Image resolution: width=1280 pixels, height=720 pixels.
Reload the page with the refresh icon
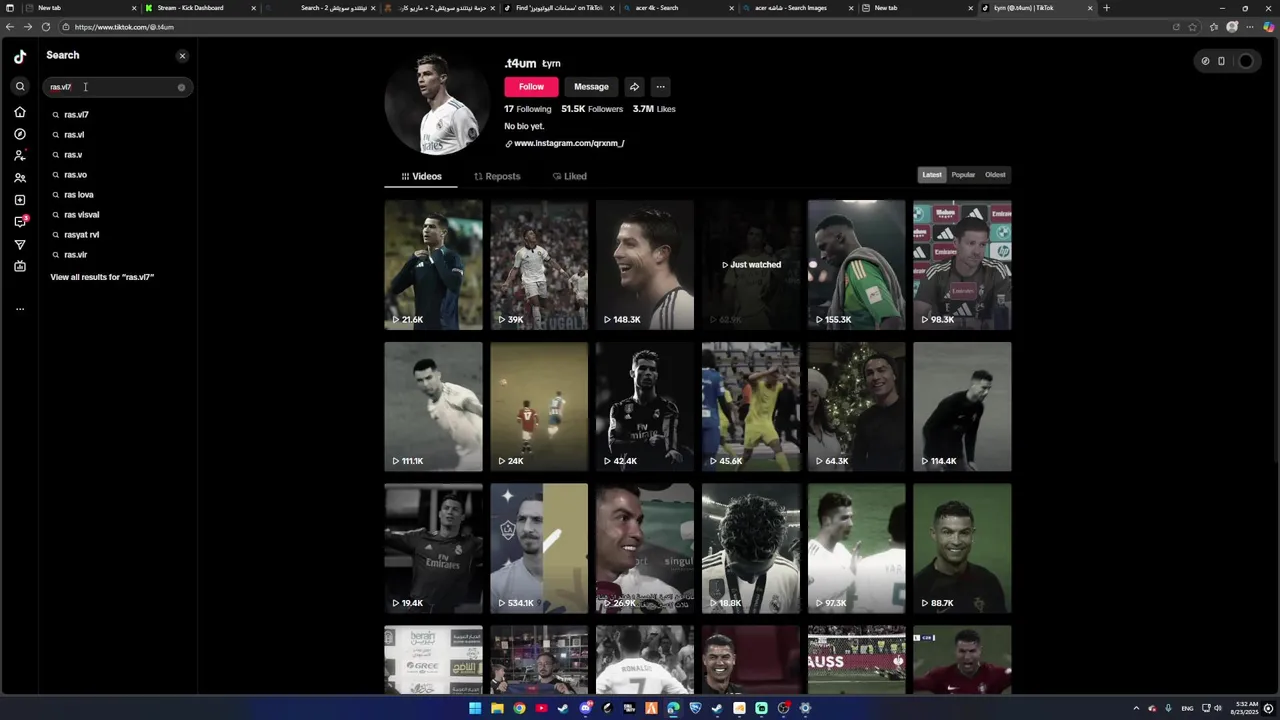[46, 27]
